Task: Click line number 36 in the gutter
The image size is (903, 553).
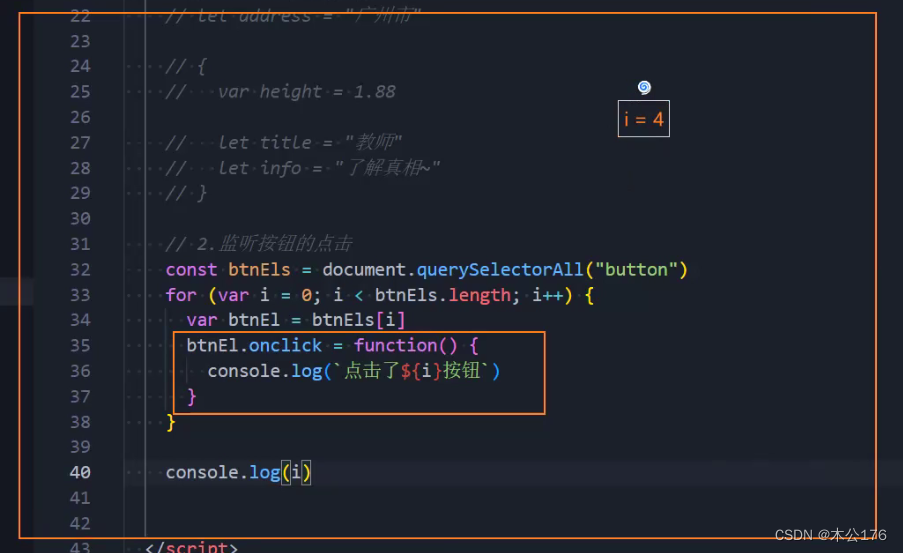Action: coord(80,371)
